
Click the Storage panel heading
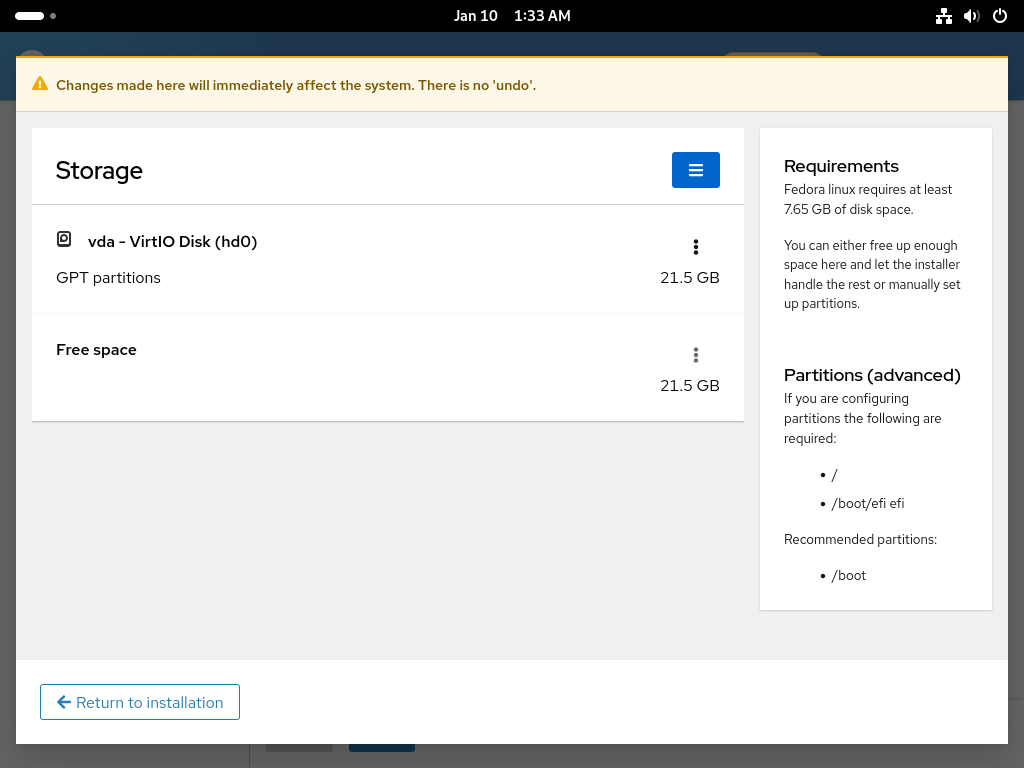coord(99,170)
